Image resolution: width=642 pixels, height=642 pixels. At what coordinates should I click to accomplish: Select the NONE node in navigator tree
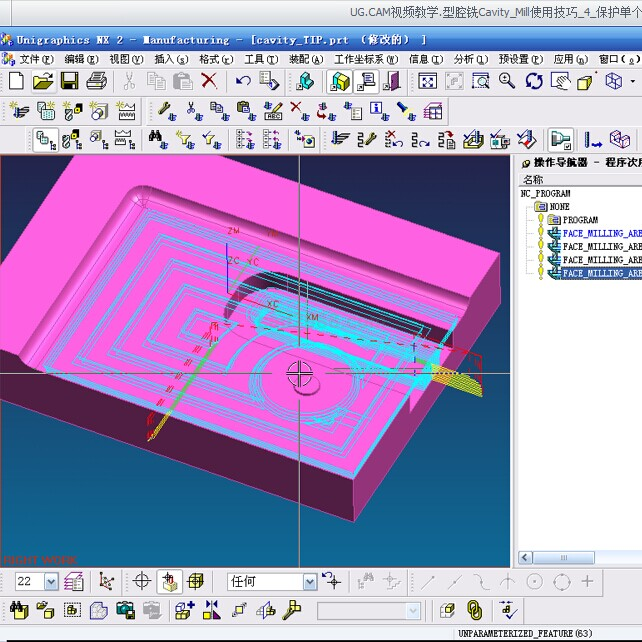tap(559, 207)
